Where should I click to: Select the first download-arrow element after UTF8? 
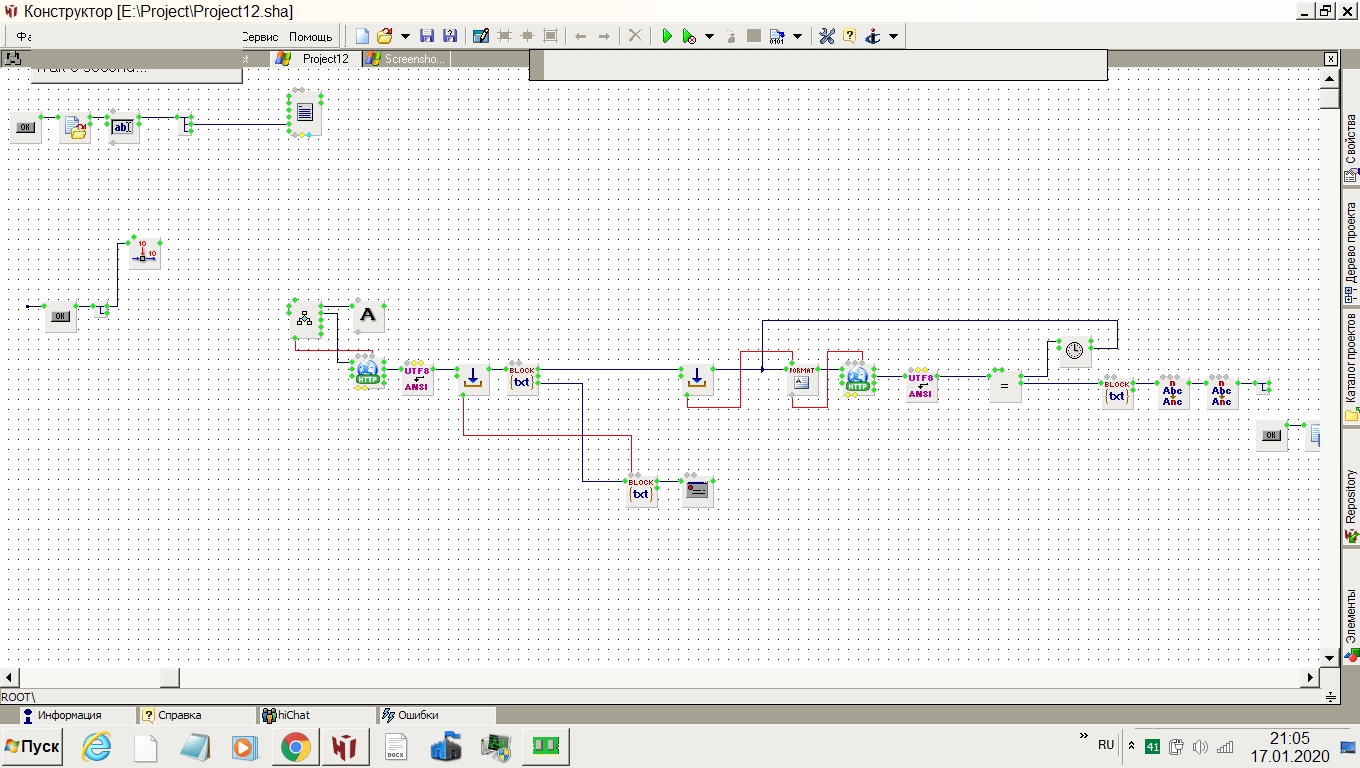(473, 378)
